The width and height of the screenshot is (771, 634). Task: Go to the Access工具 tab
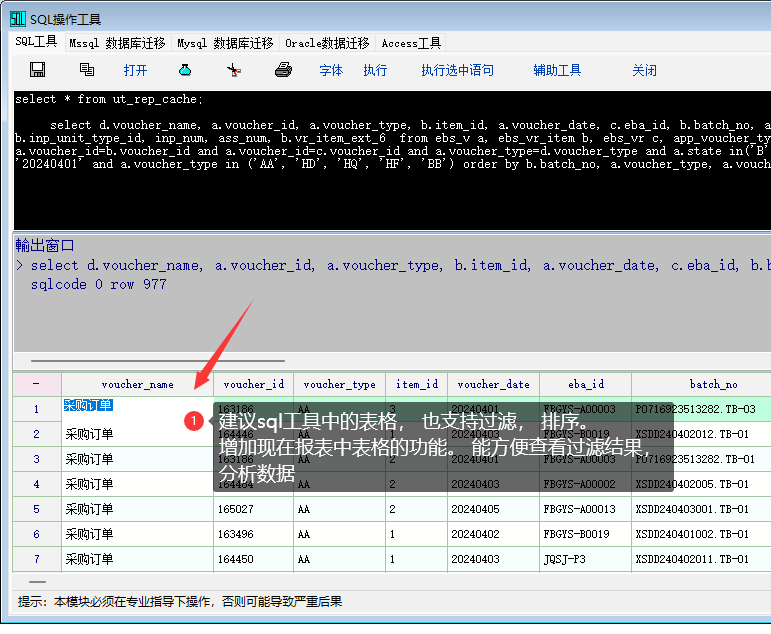(411, 43)
